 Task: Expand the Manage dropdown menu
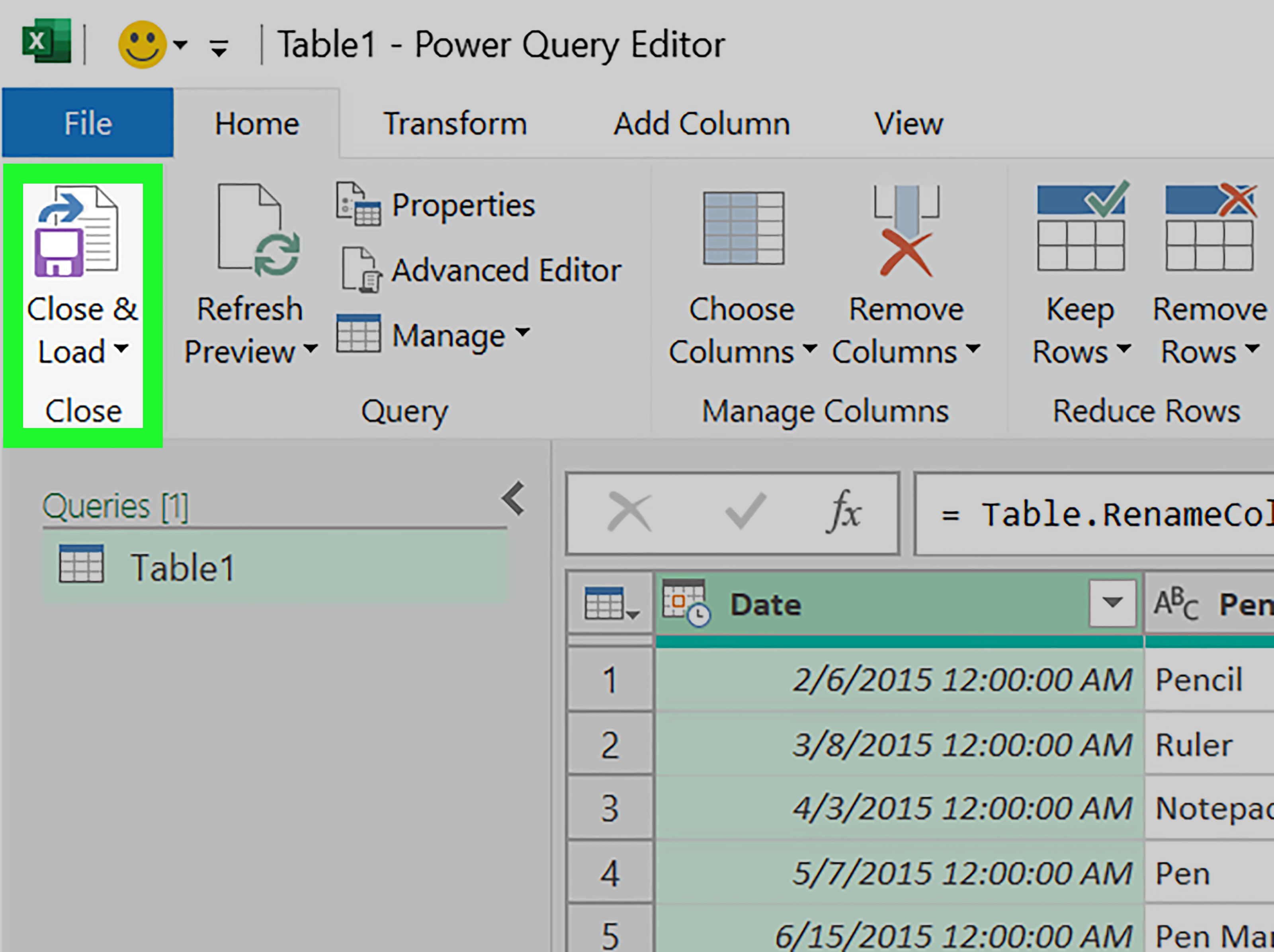pyautogui.click(x=522, y=333)
